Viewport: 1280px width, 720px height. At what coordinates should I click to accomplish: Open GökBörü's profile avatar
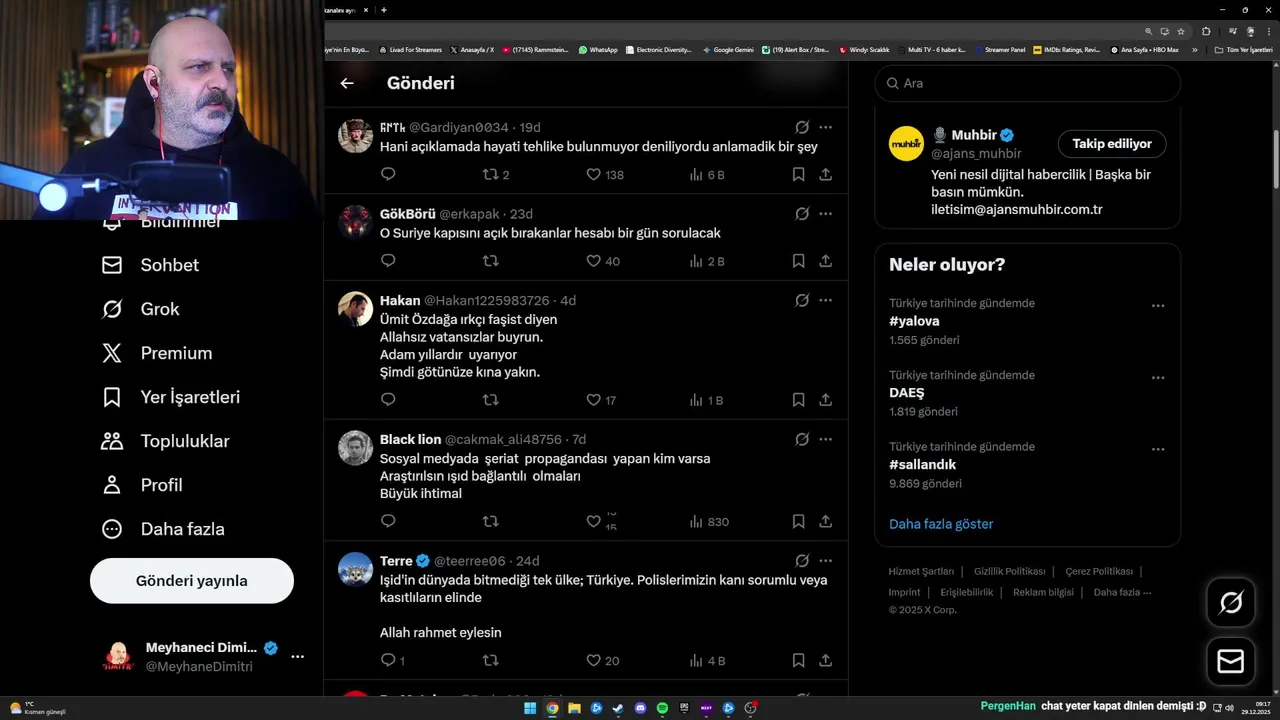click(355, 222)
